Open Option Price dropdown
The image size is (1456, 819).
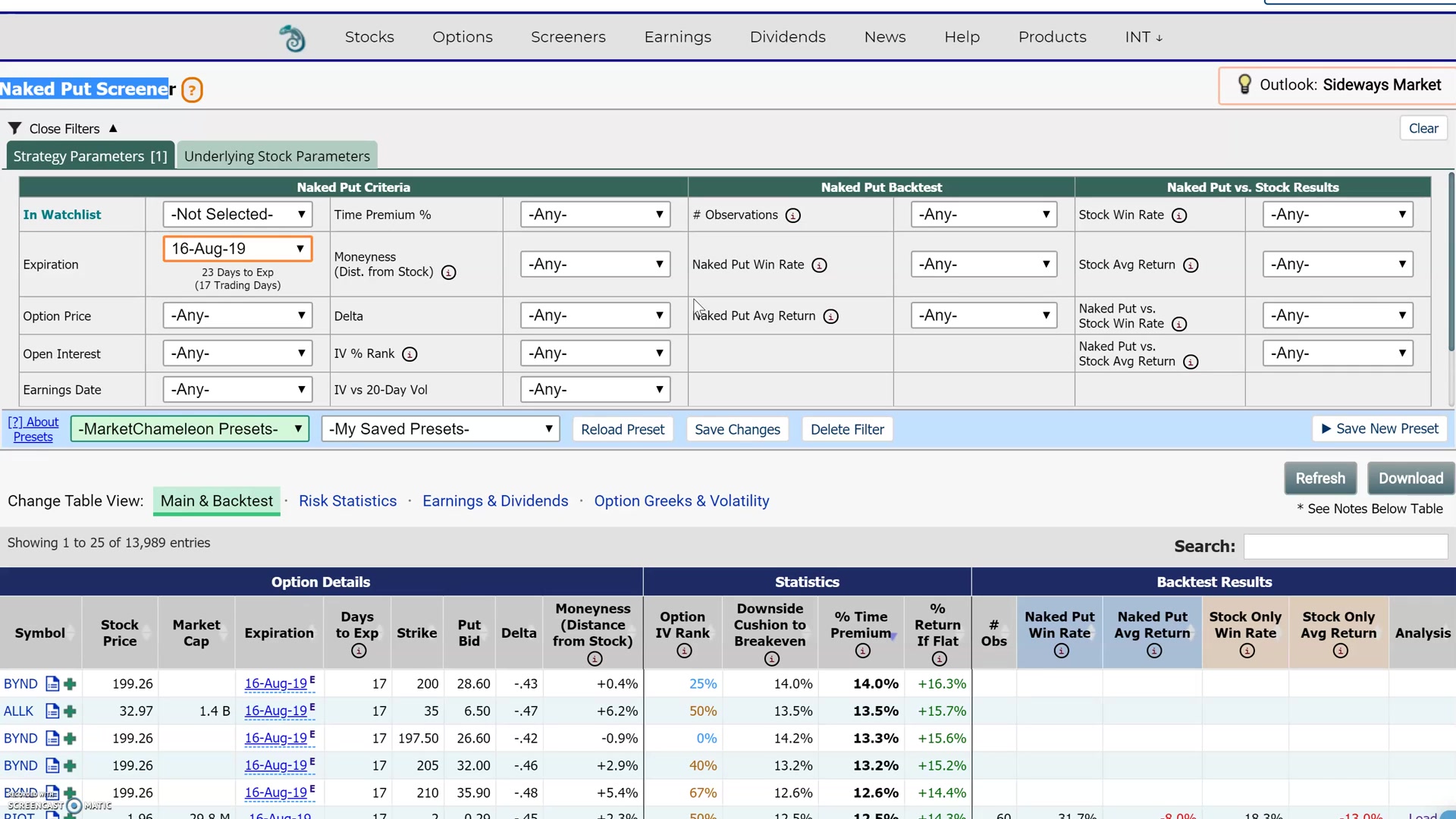tap(237, 315)
